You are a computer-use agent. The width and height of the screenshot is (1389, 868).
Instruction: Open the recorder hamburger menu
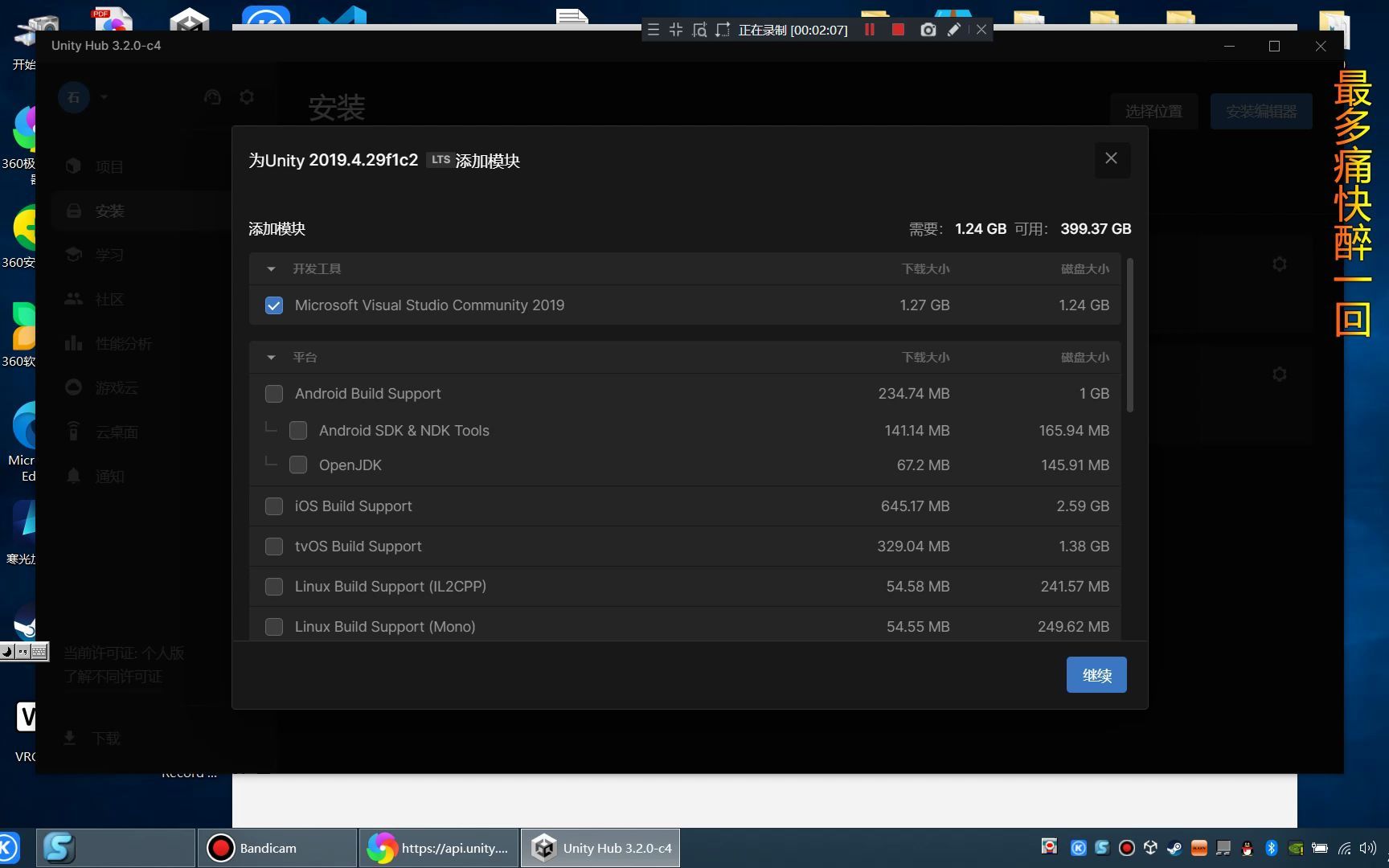(654, 30)
